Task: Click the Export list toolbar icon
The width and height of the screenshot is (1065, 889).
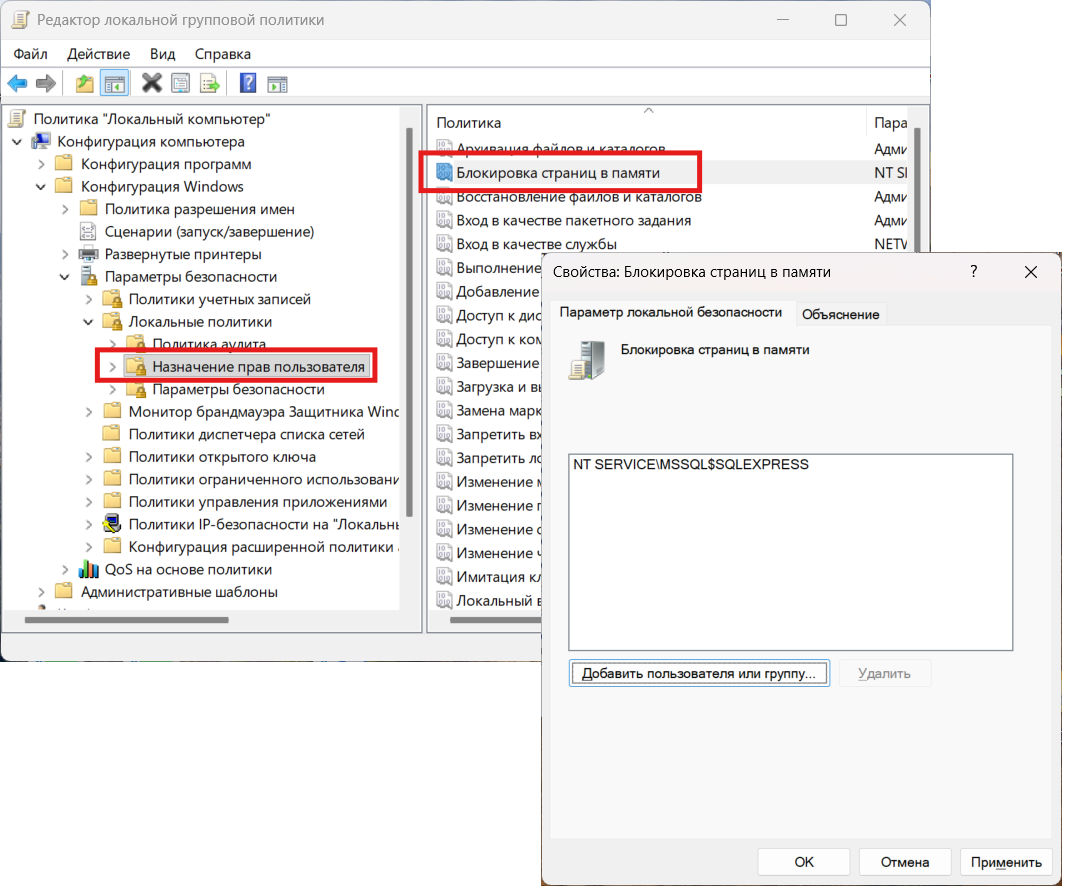Action: click(210, 83)
